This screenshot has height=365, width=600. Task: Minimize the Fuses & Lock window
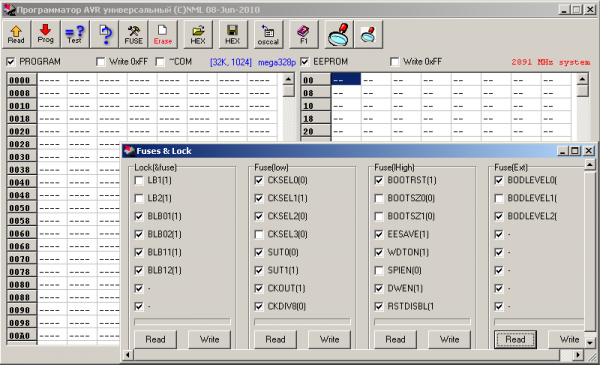[x=562, y=151]
